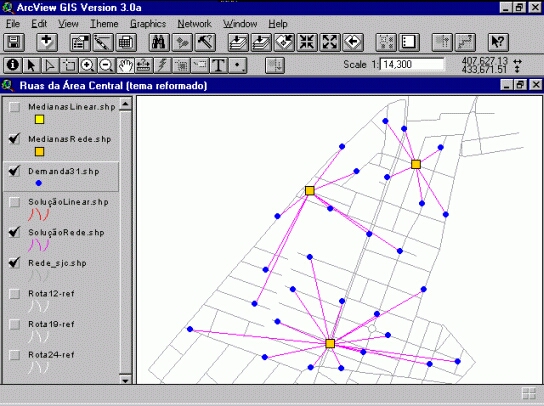This screenshot has width=544, height=406.
Task: Click the Save Project toolbar icon
Action: tap(14, 42)
